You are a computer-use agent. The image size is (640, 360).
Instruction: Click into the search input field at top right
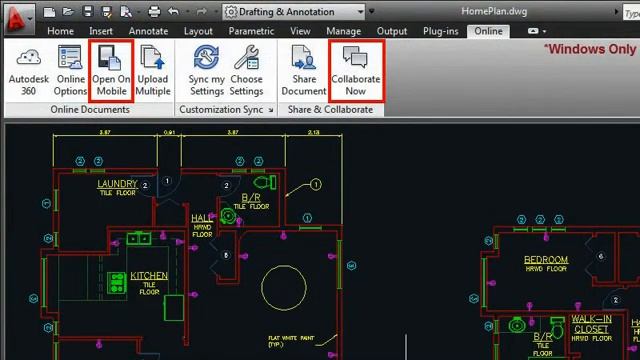[x=632, y=13]
